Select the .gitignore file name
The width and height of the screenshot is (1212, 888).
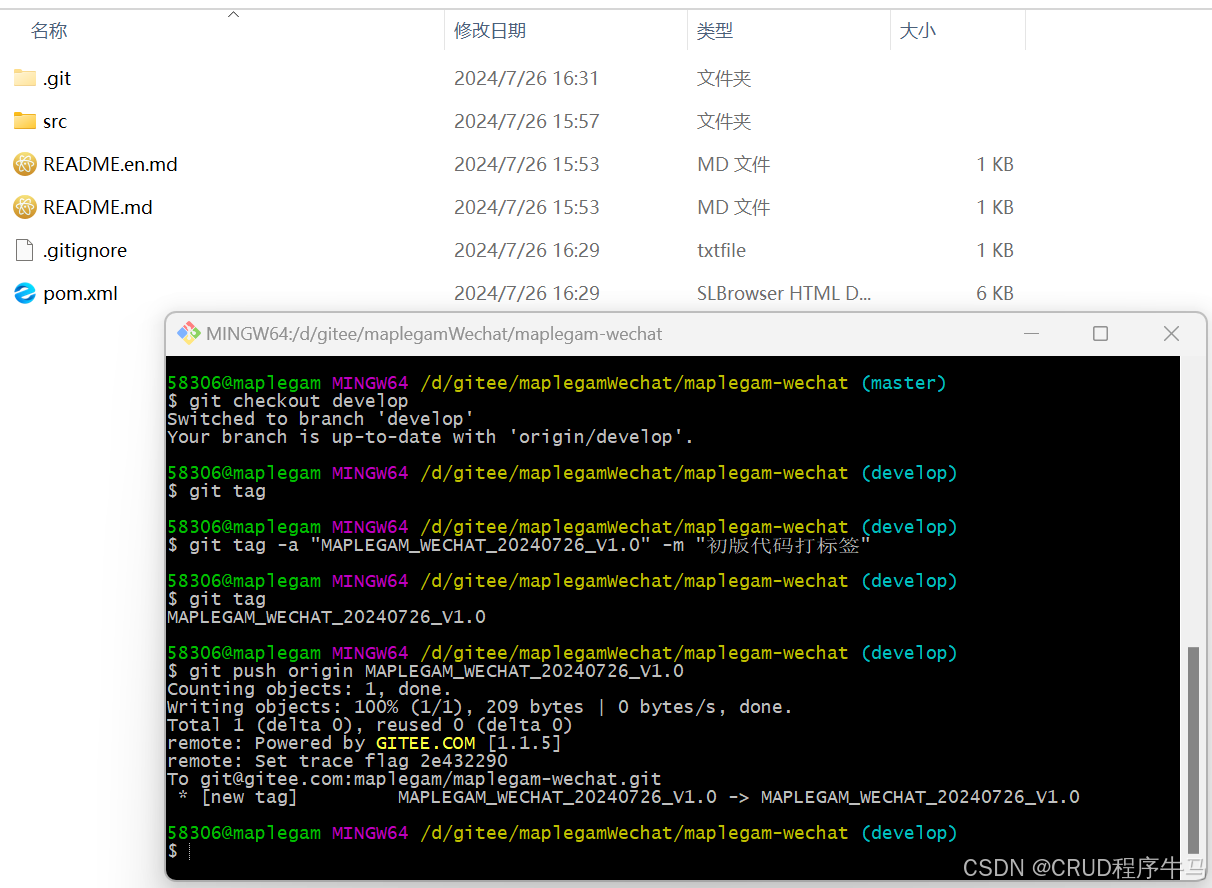(85, 250)
